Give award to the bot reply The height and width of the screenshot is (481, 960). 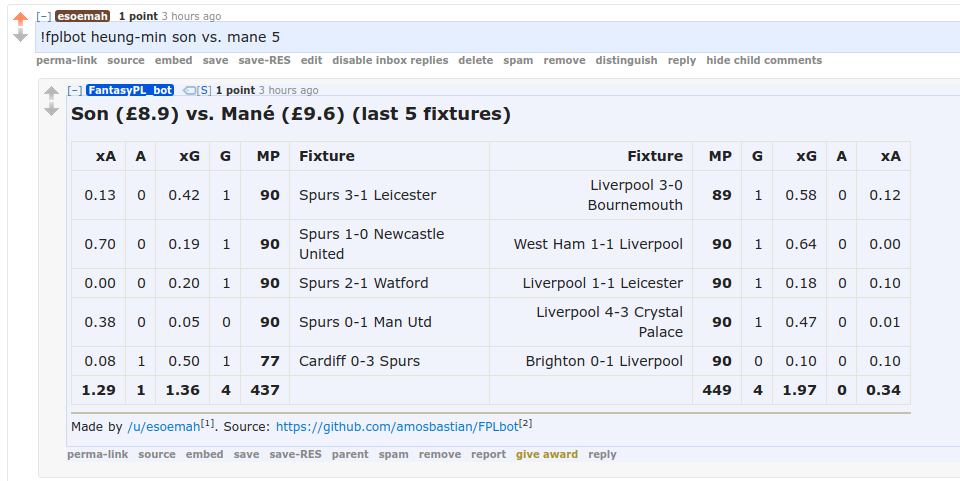pos(547,454)
